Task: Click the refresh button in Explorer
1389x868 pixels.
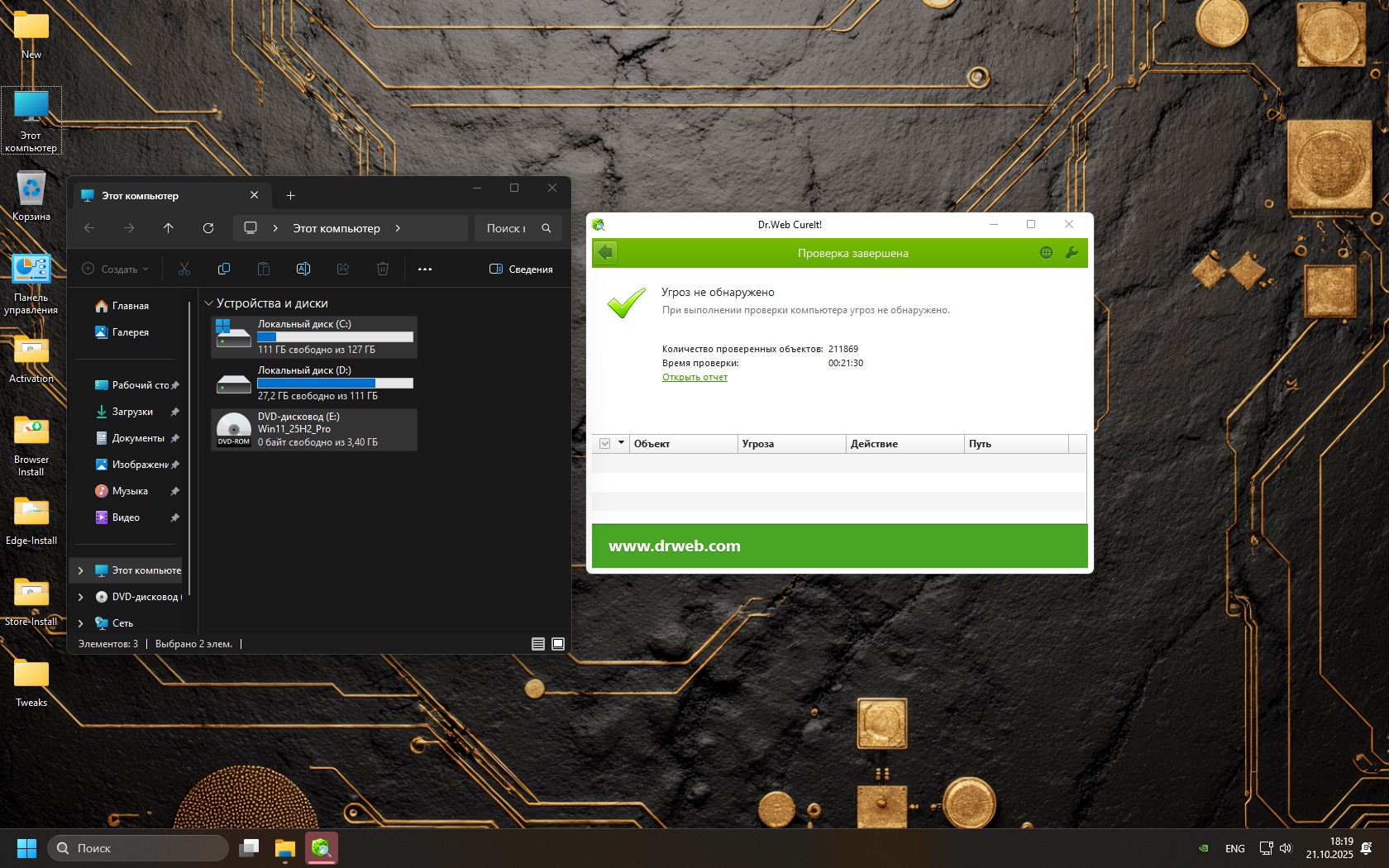Action: point(208,228)
